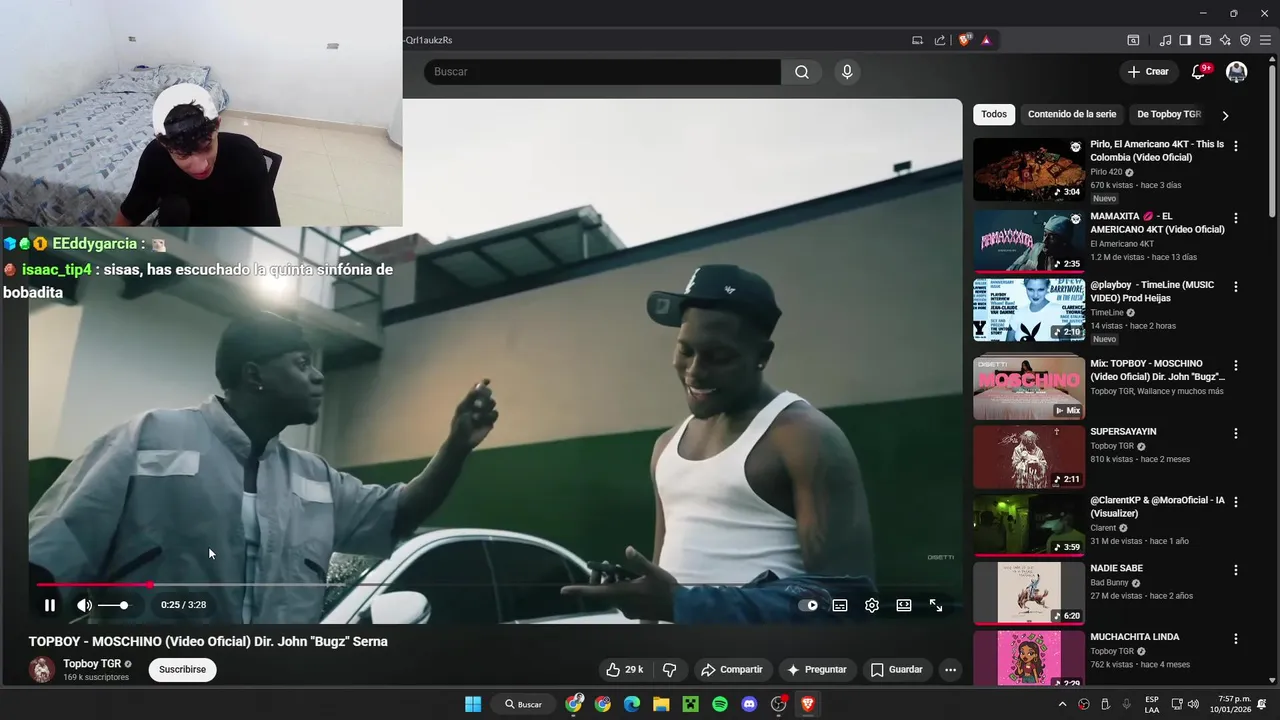1280x720 pixels.
Task: Open options for the MAMAXITA video
Action: (x=1236, y=218)
